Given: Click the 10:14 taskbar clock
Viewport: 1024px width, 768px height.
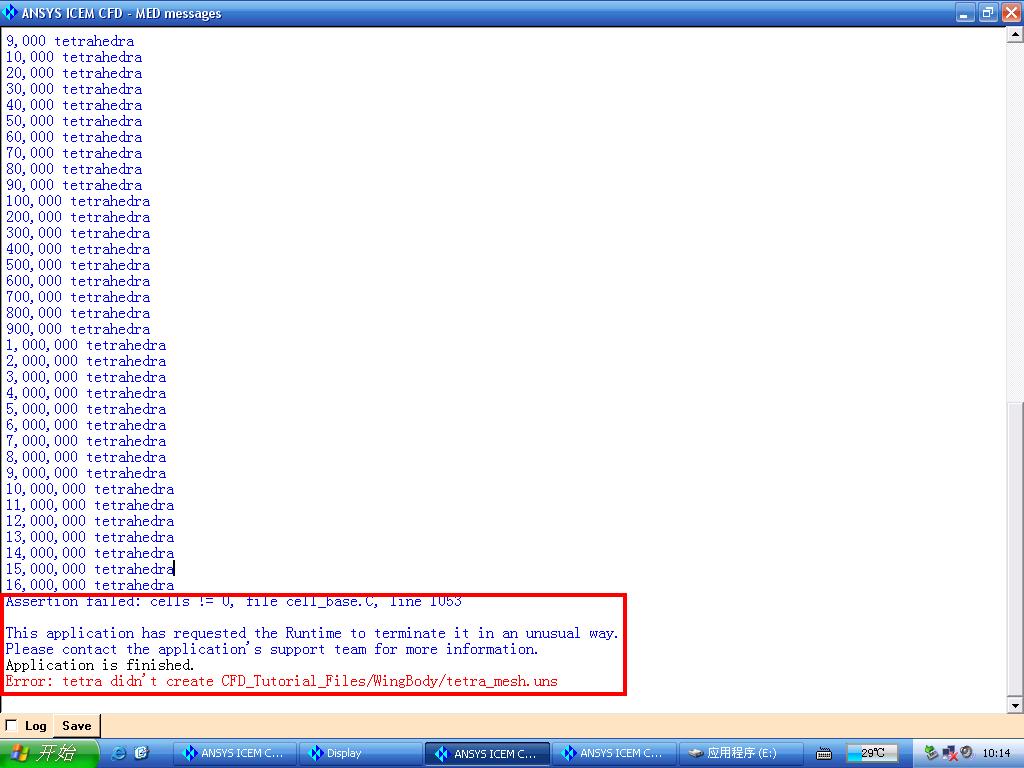Looking at the screenshot, I should (996, 753).
